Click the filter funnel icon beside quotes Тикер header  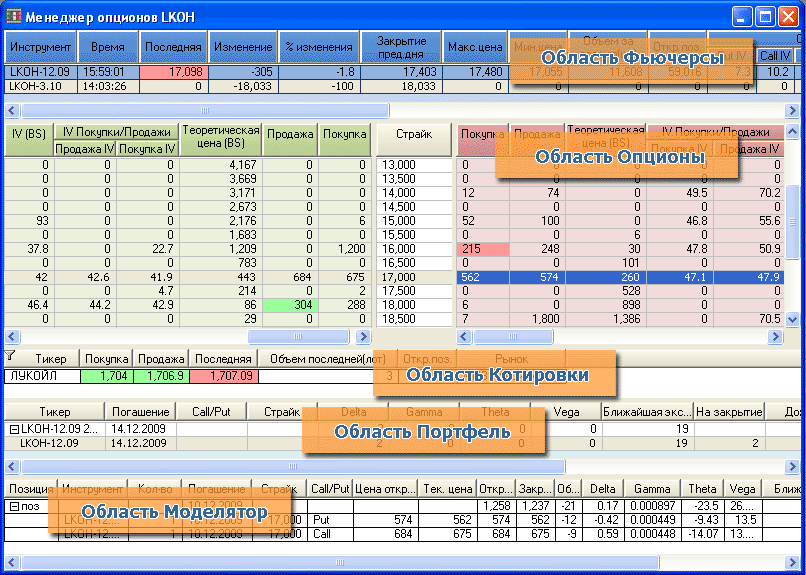click(x=10, y=356)
